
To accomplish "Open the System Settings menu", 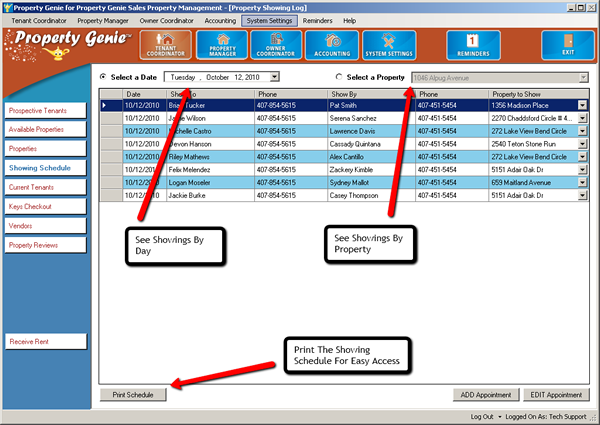I will click(x=269, y=21).
